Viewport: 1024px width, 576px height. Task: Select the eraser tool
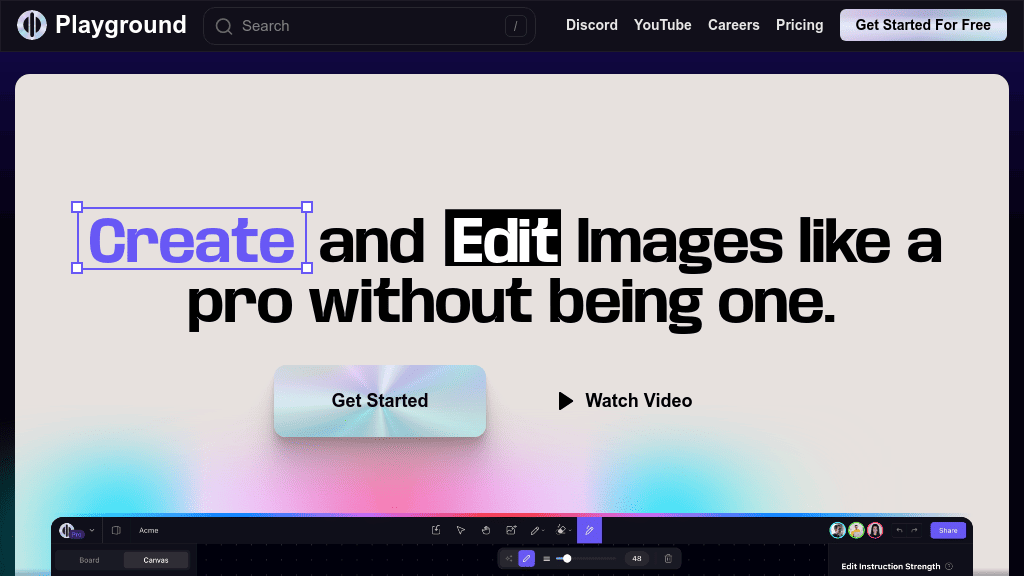point(560,530)
